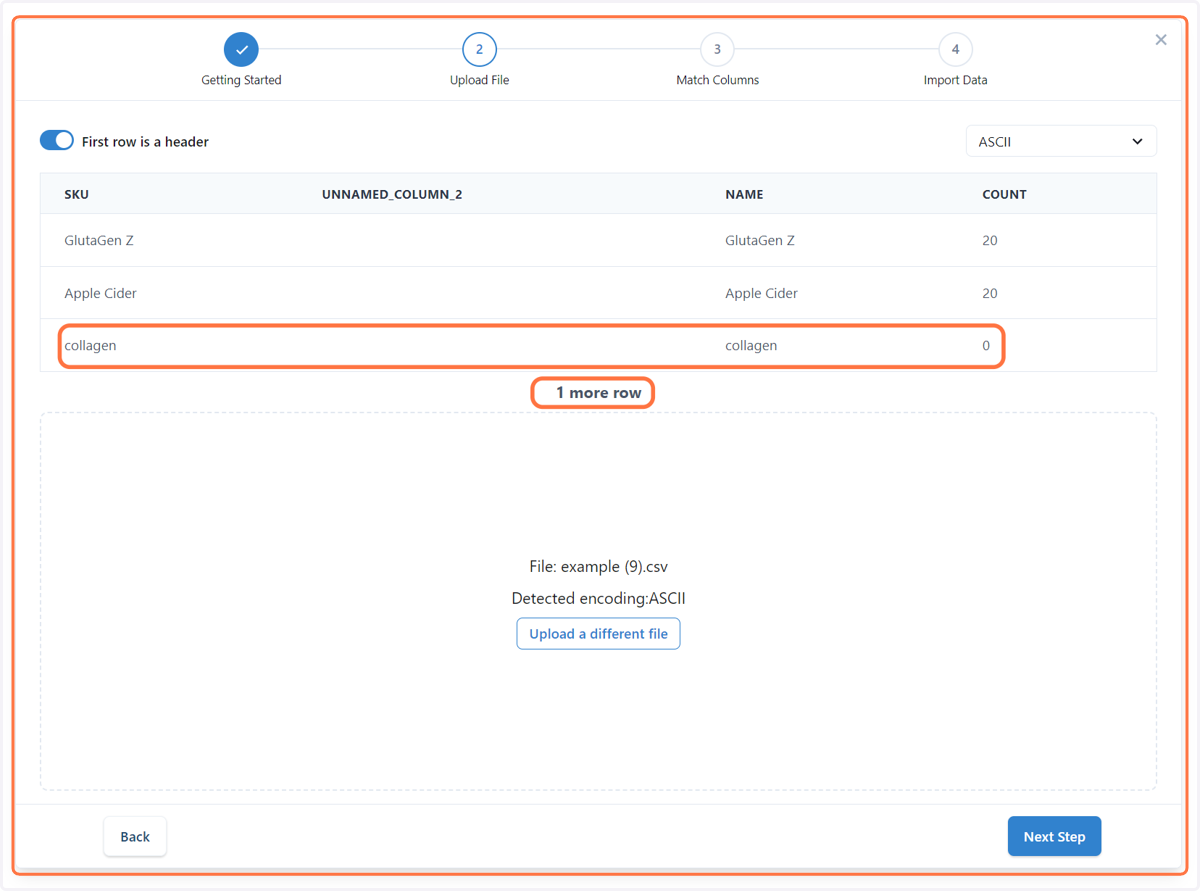Screen dimensions: 1200x891
Task: Select Apple Cider in the SKU column
Action: [100, 293]
